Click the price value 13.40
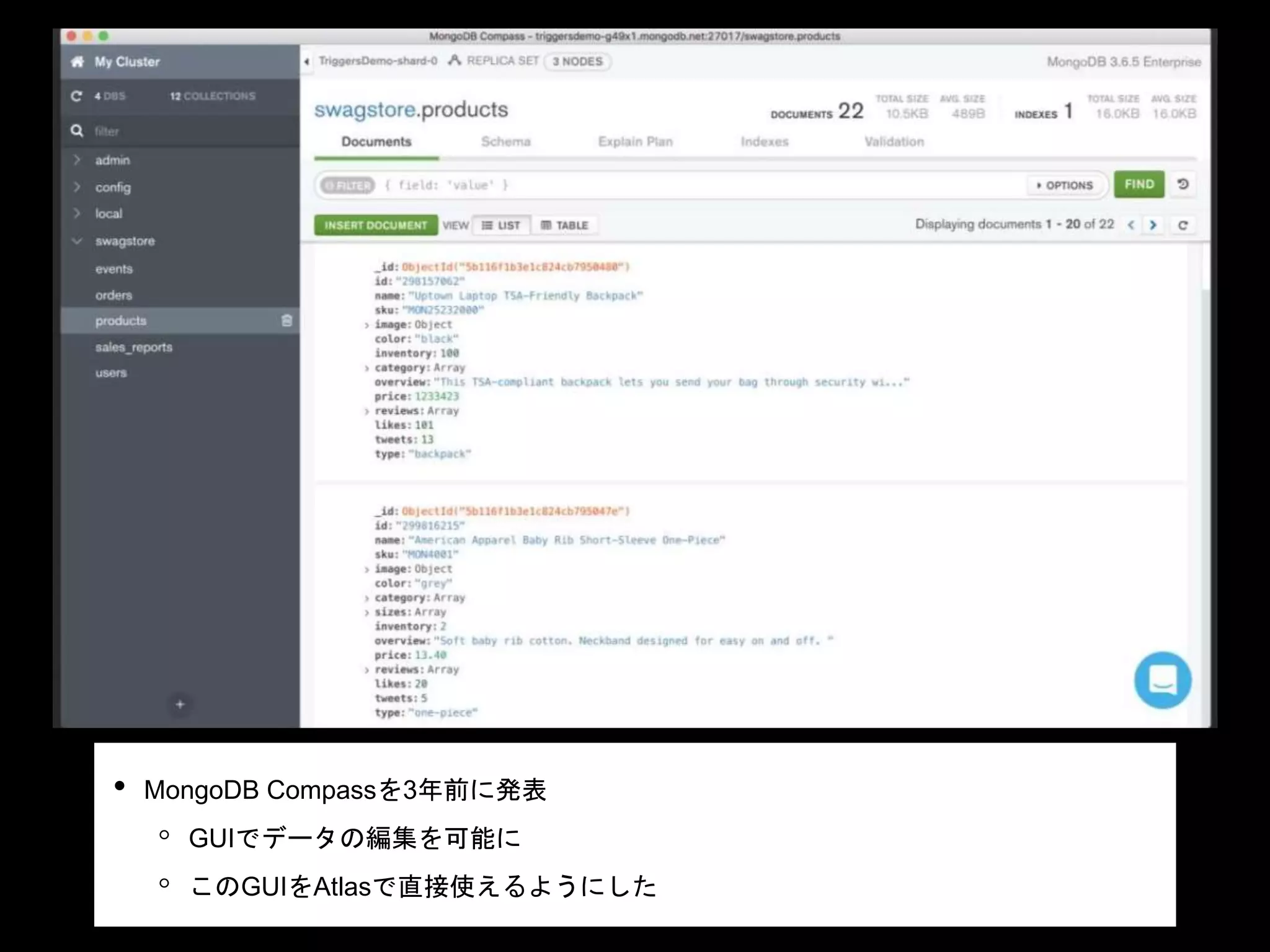The height and width of the screenshot is (952, 1270). 430,655
